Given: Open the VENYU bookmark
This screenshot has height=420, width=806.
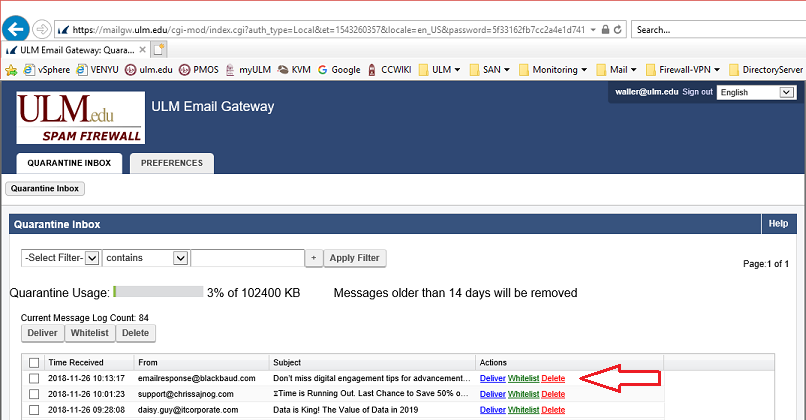Looking at the screenshot, I should coord(97,69).
